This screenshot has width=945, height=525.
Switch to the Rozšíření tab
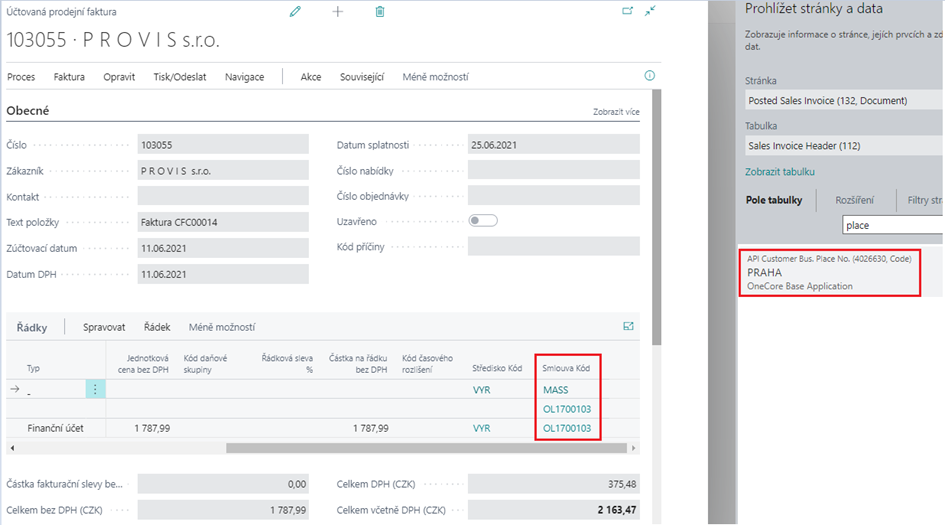coord(855,200)
